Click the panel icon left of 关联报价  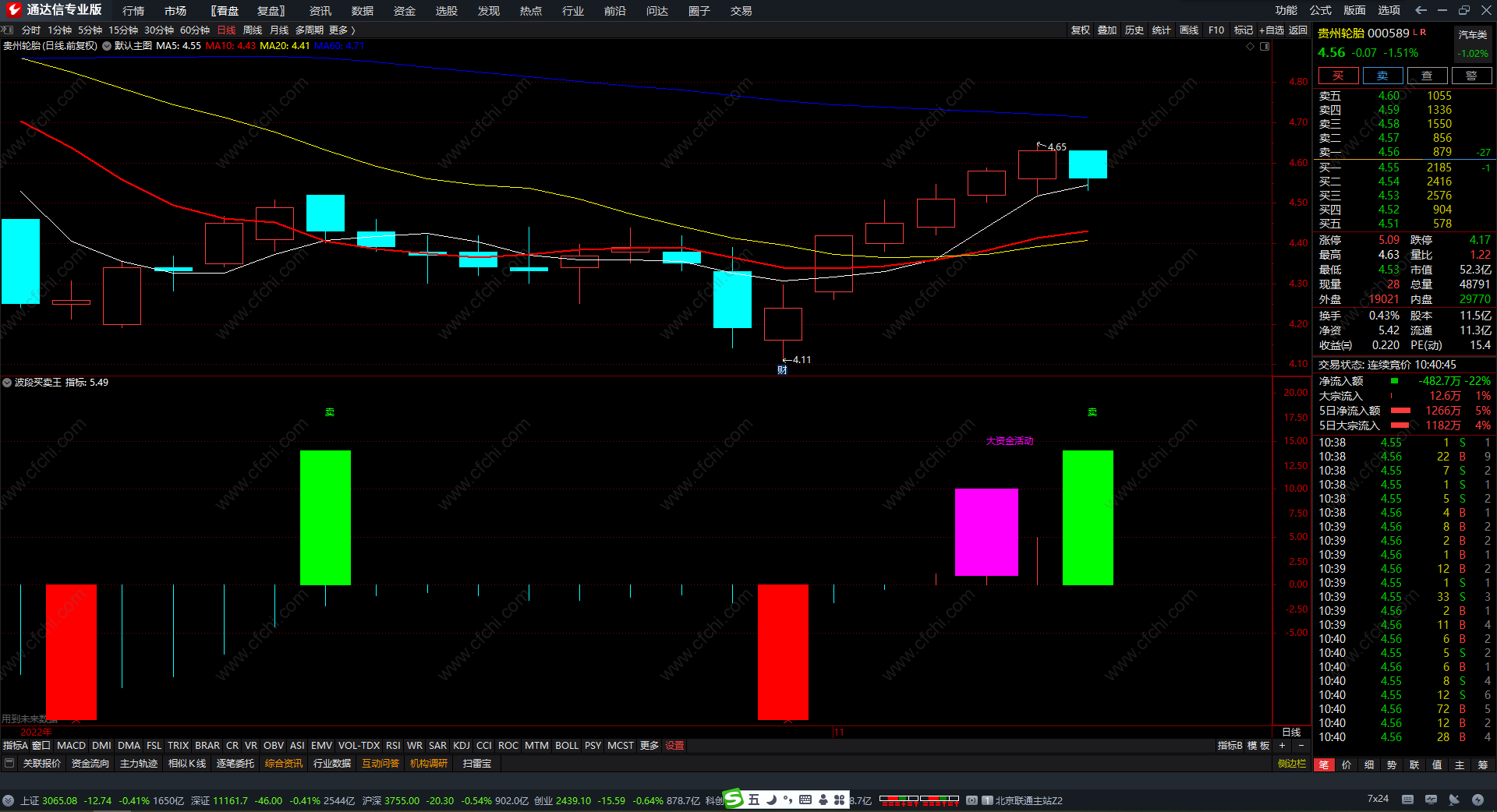(9, 764)
